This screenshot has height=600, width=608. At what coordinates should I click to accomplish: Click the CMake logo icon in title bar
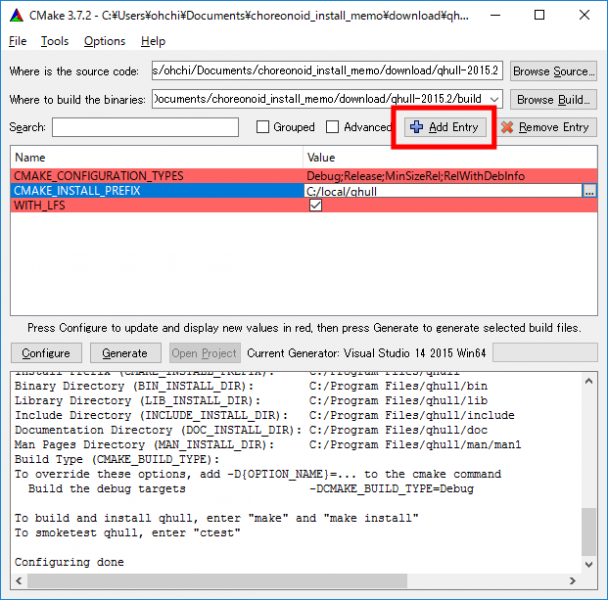coord(16,15)
